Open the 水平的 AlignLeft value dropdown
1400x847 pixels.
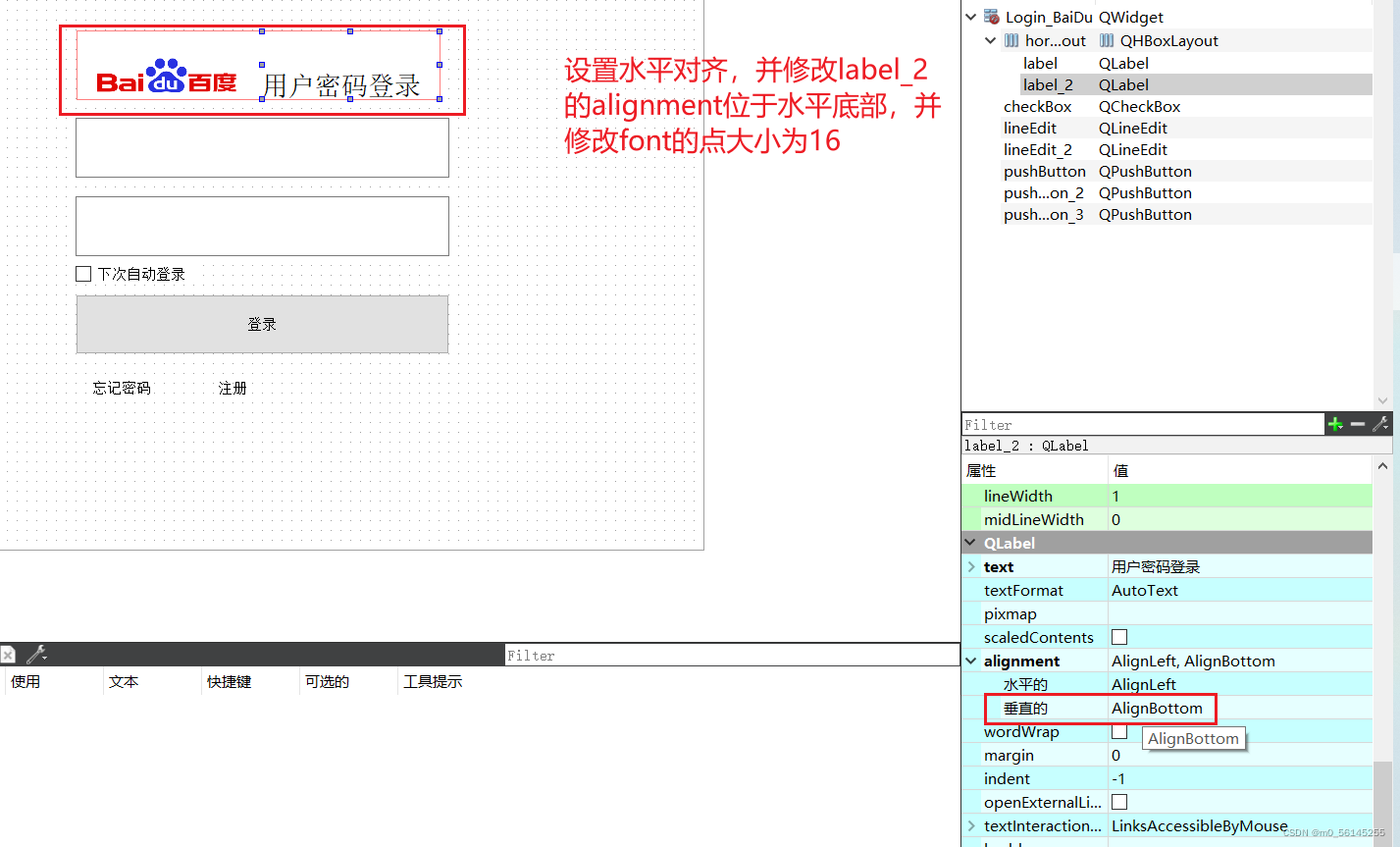[x=1240, y=684]
